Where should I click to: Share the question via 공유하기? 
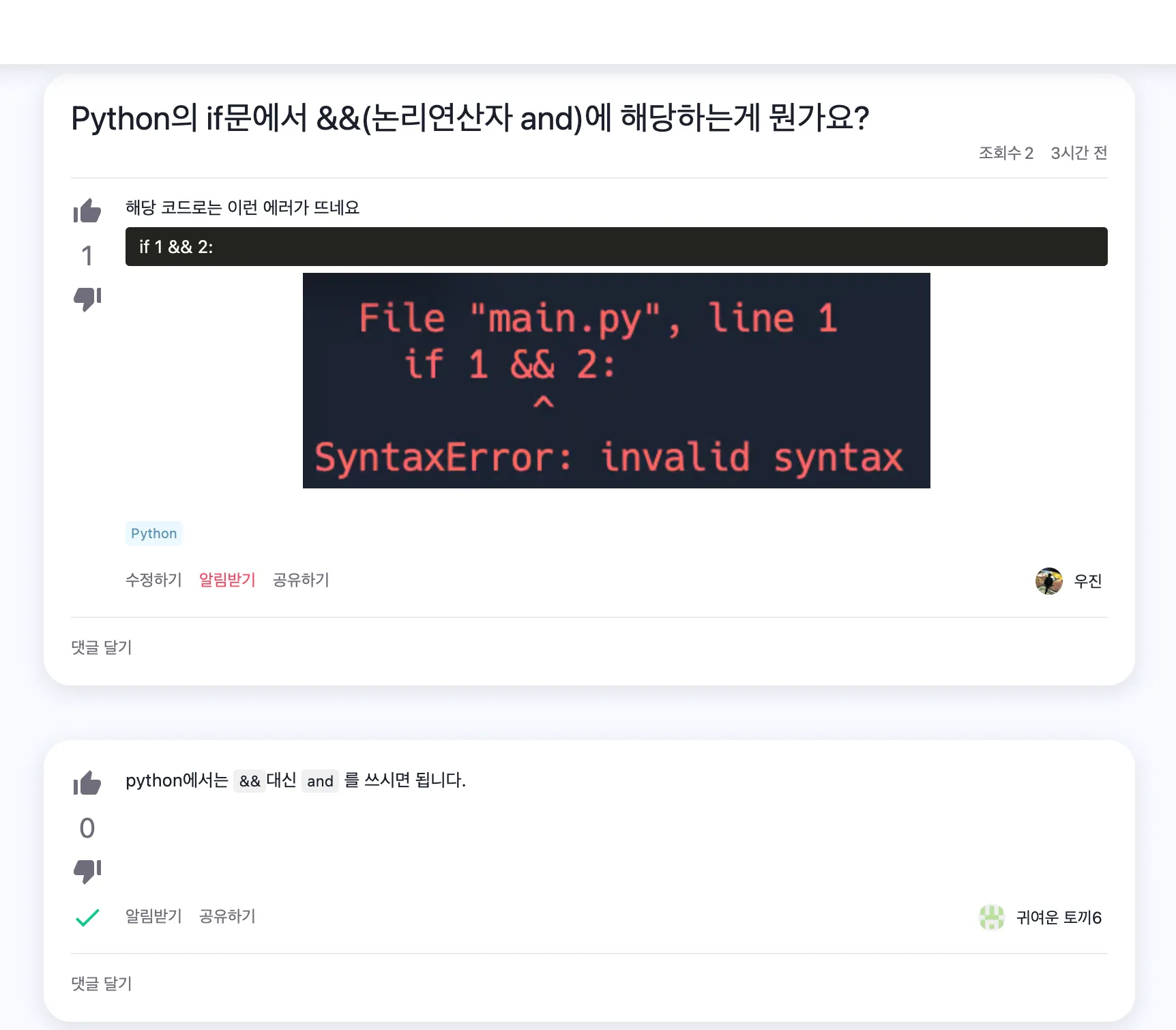(301, 580)
